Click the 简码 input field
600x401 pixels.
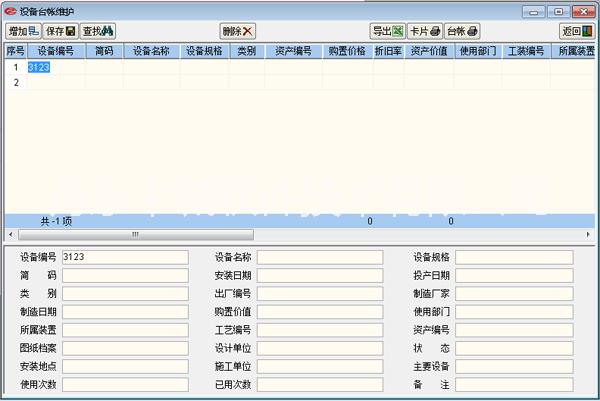coord(126,275)
